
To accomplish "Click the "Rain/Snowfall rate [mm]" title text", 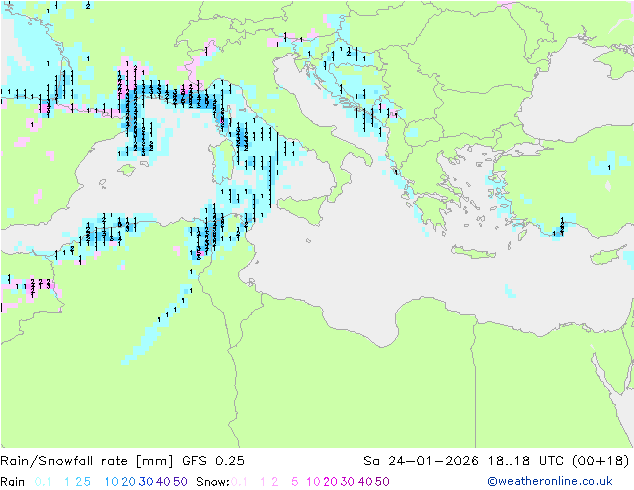I will tap(87, 461).
